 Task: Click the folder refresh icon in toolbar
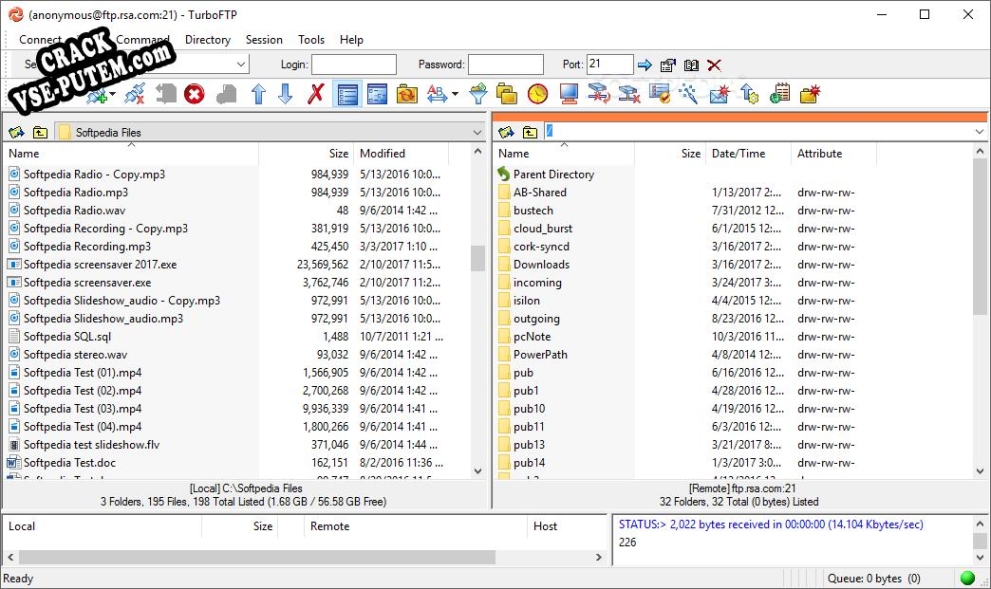[406, 94]
